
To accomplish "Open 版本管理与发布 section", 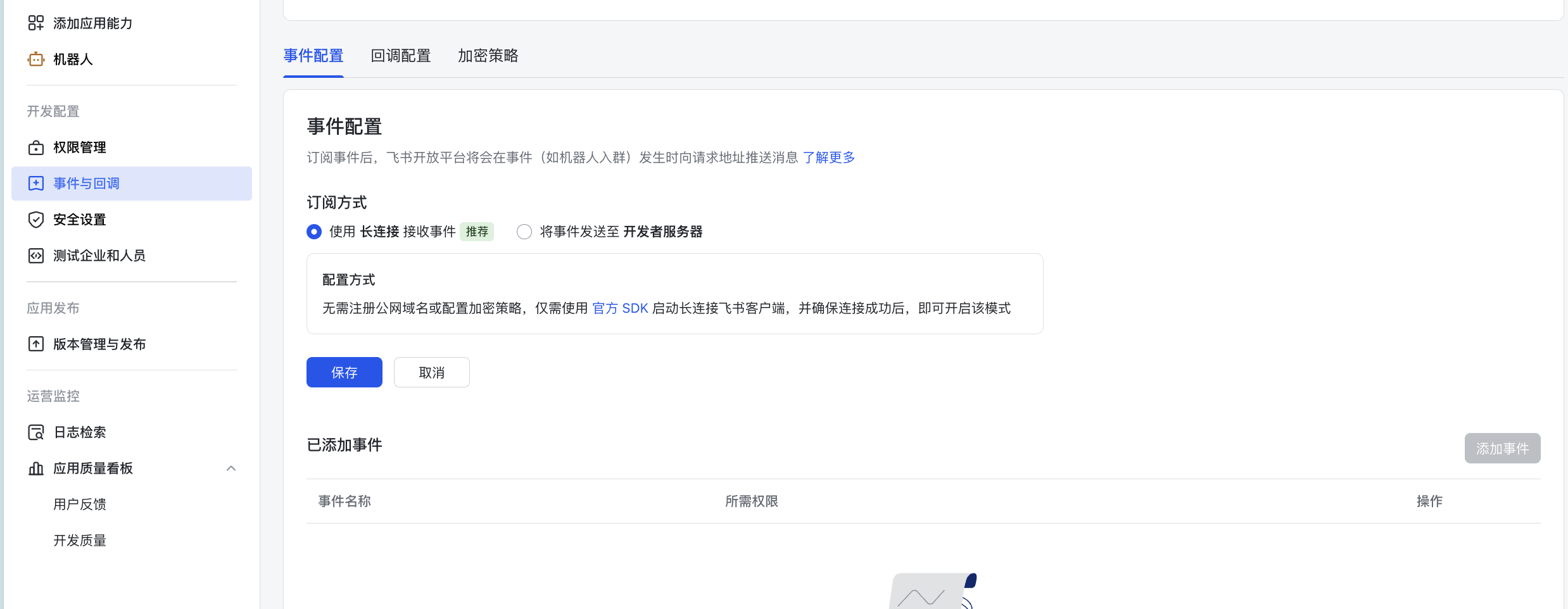I will pos(100,344).
